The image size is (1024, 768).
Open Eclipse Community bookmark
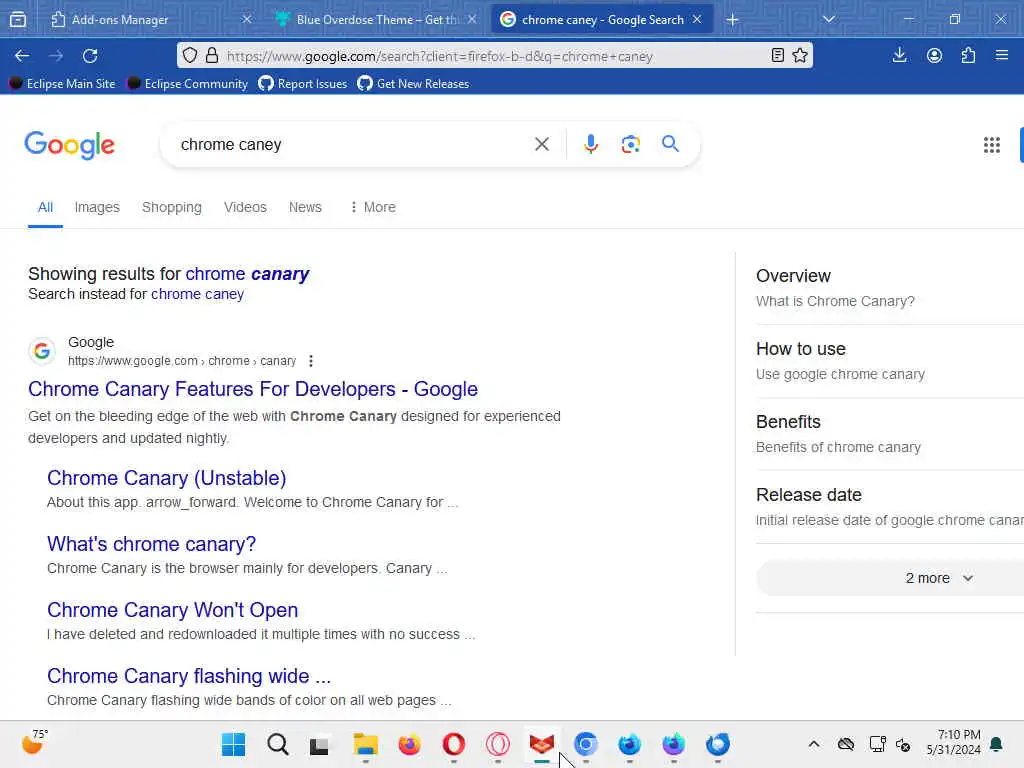(x=187, y=84)
